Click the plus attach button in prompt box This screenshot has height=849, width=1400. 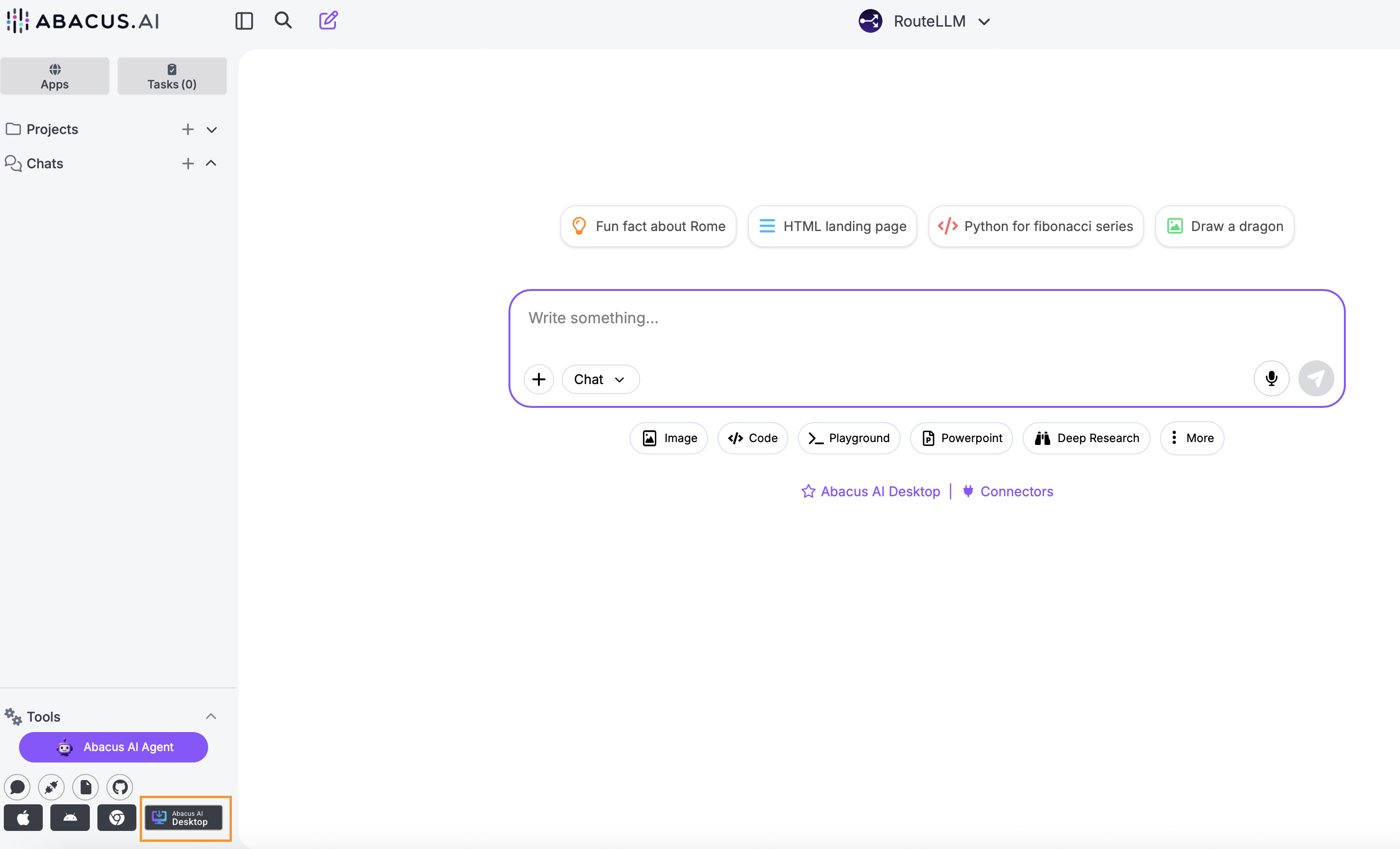(x=538, y=379)
